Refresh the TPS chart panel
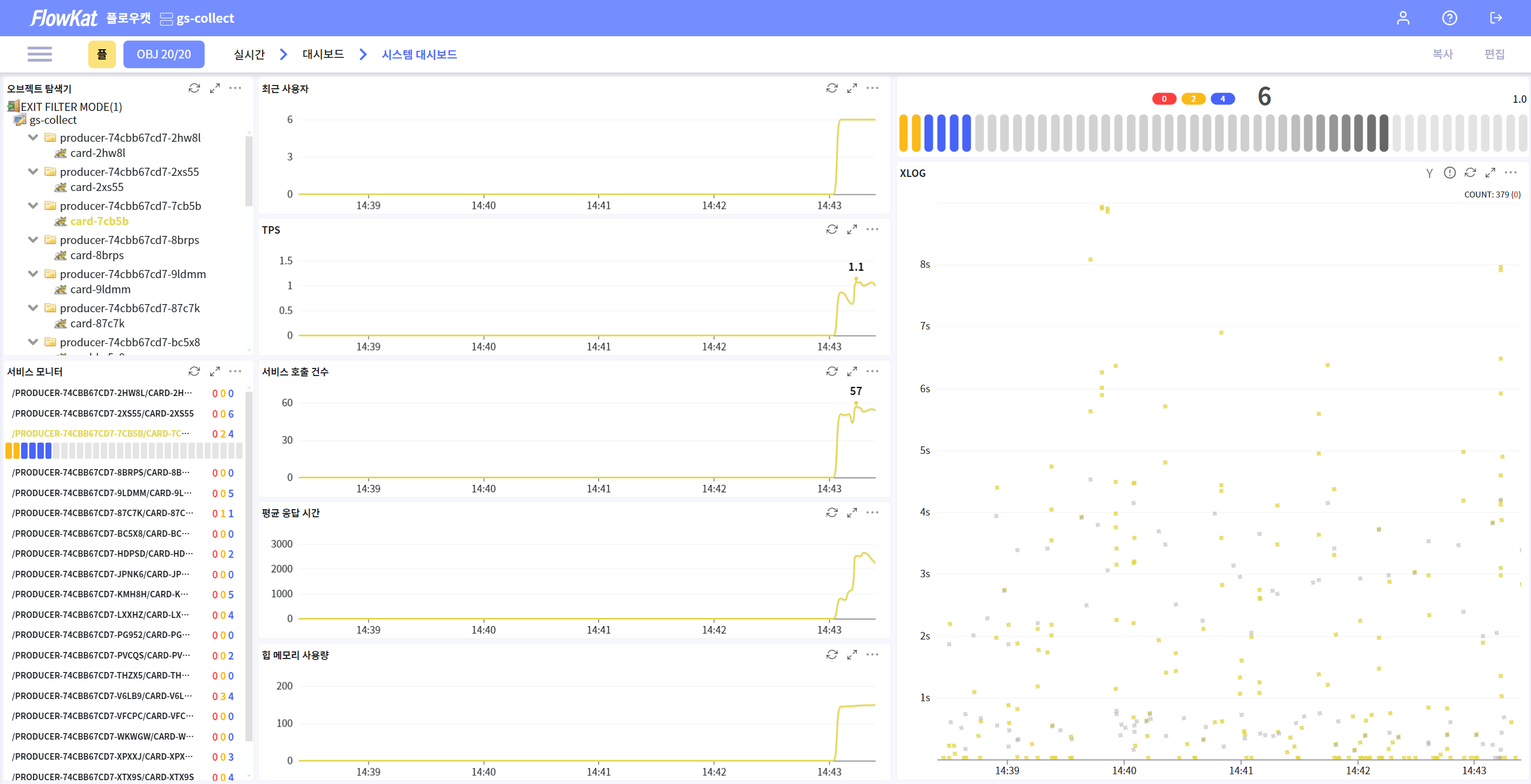The width and height of the screenshot is (1531, 784). 832,229
